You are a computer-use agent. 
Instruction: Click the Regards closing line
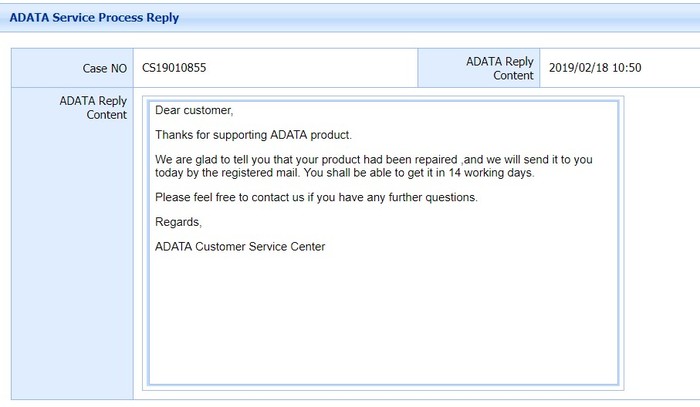(179, 222)
